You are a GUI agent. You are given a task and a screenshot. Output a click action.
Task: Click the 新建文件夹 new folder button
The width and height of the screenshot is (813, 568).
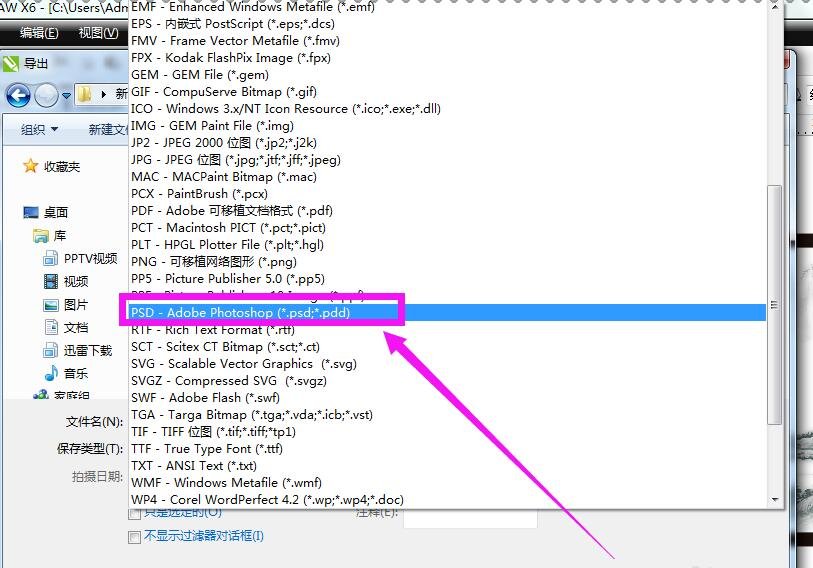tap(108, 129)
